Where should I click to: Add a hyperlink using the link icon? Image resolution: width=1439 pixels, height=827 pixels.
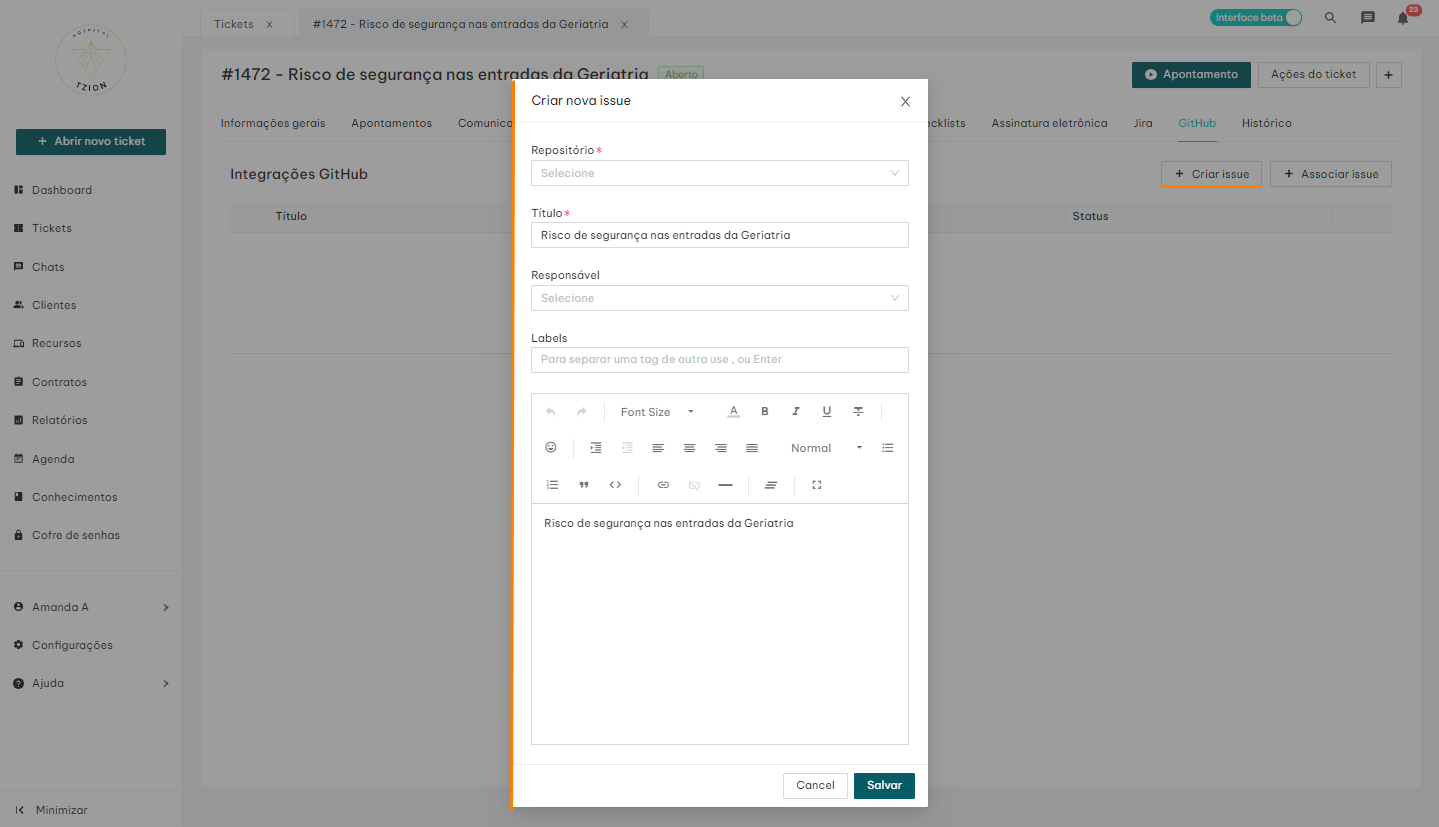(663, 485)
